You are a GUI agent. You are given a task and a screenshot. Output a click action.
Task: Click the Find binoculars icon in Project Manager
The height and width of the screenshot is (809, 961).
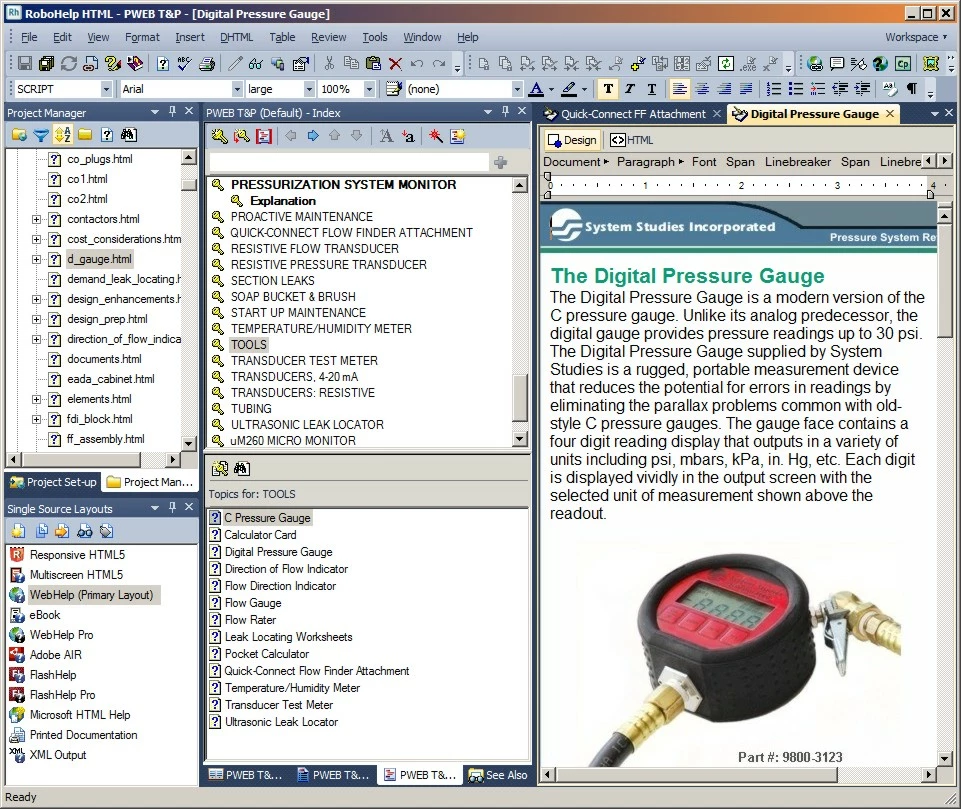[x=129, y=135]
